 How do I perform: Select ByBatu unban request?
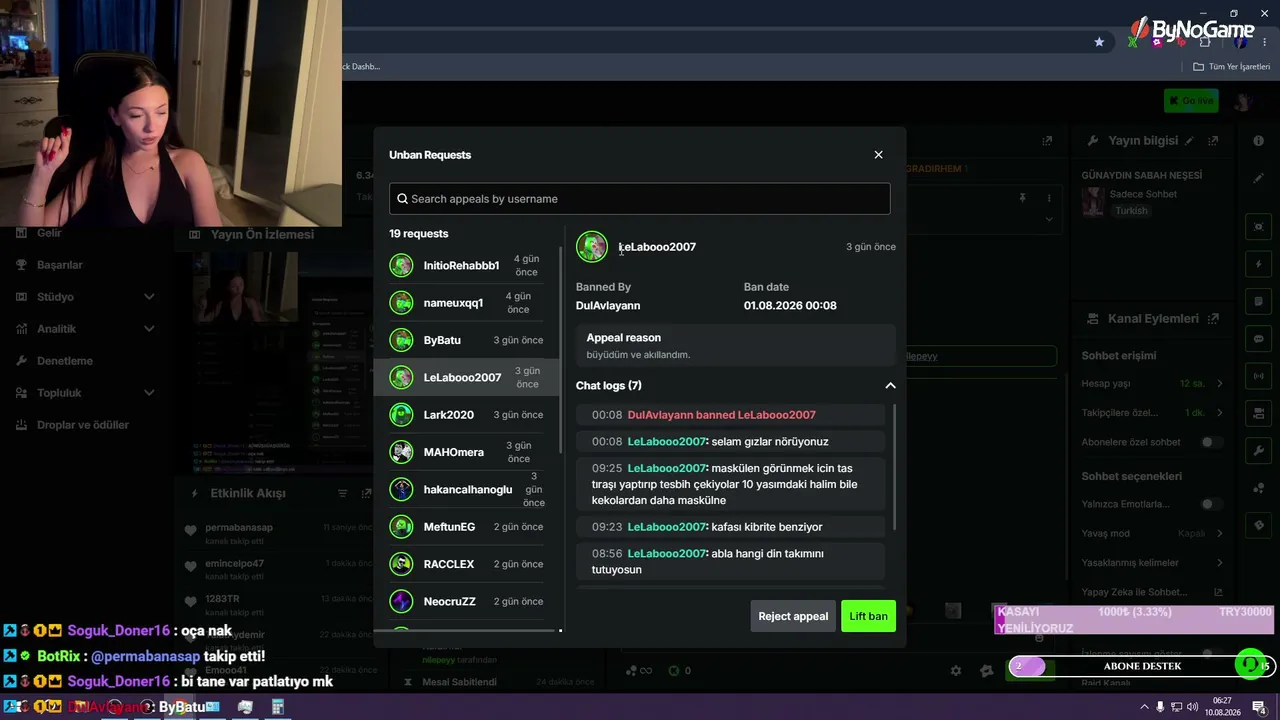point(466,340)
